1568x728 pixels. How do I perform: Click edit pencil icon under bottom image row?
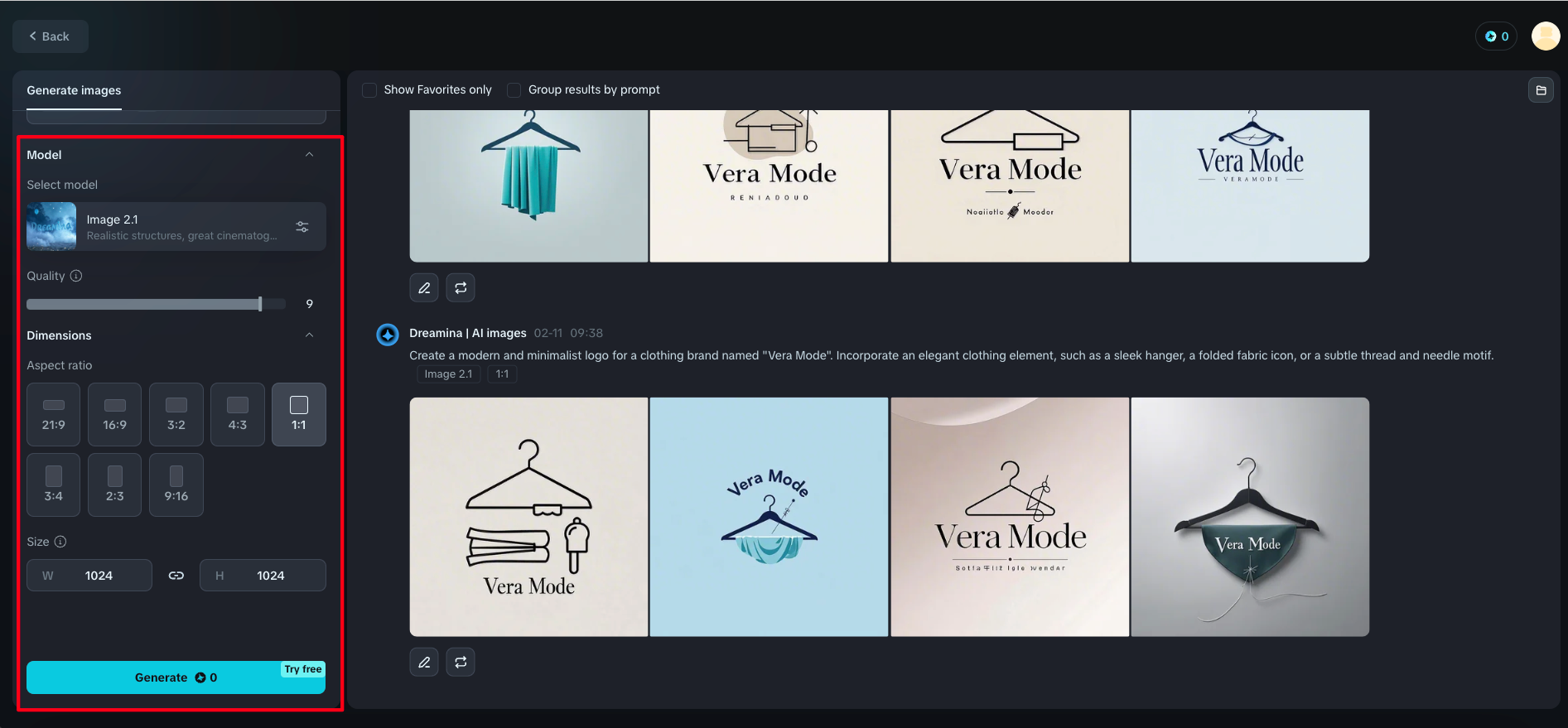(x=424, y=663)
